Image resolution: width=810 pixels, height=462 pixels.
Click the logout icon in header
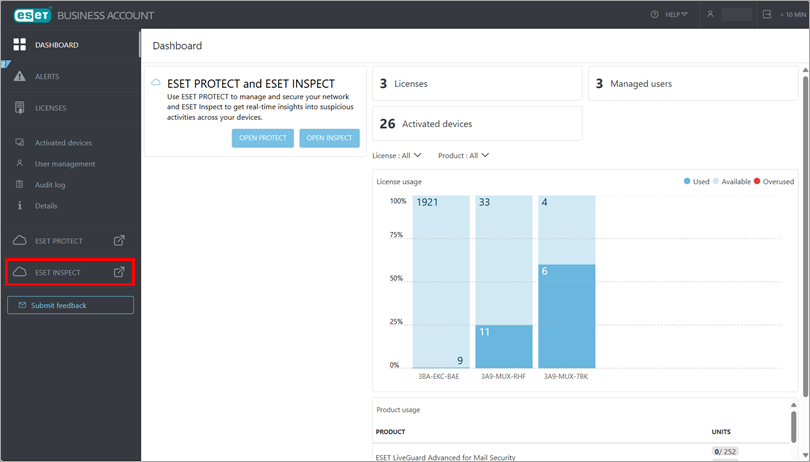coord(767,15)
